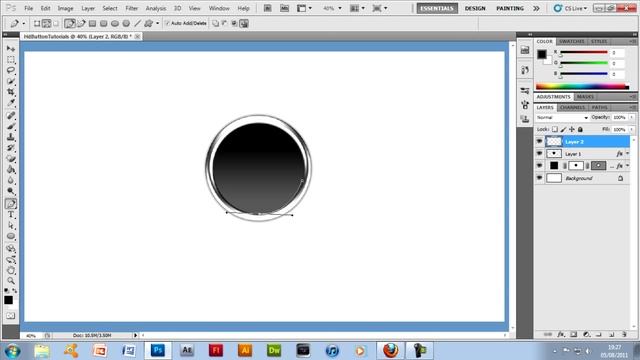Select the Zoom tool in toolbox

(x=11, y=281)
